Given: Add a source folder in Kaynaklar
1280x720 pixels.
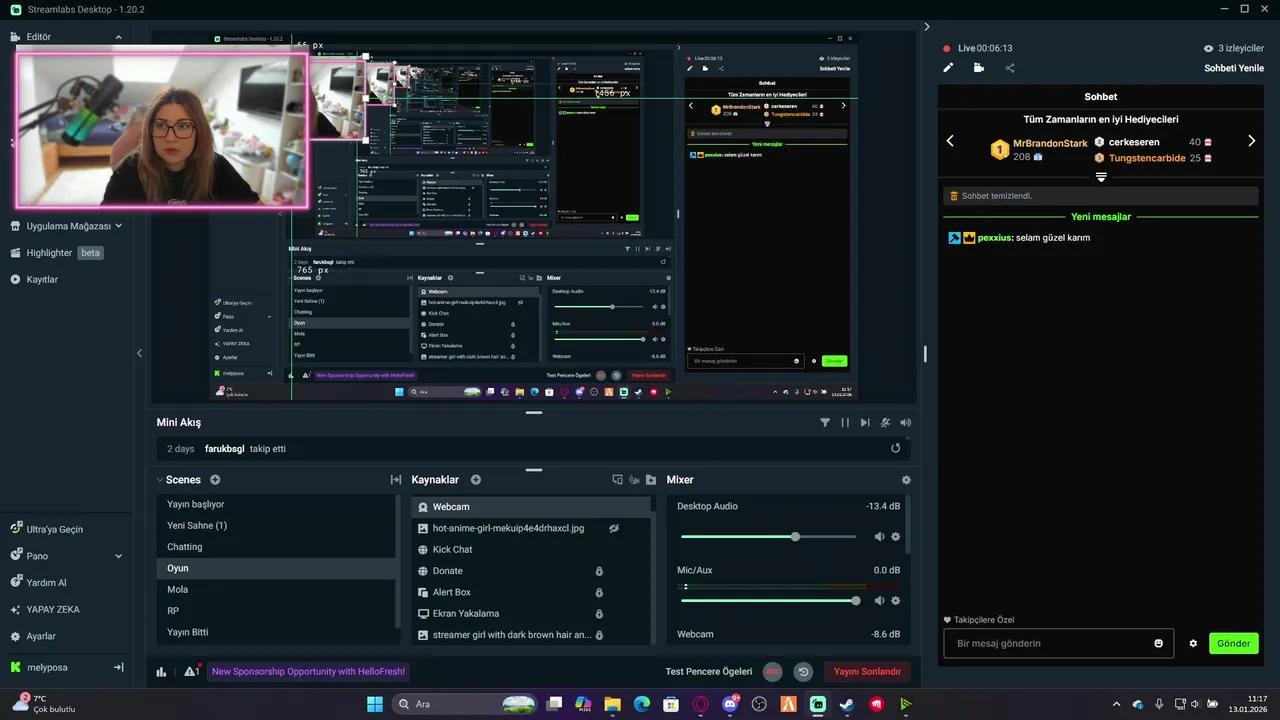Looking at the screenshot, I should pos(651,480).
